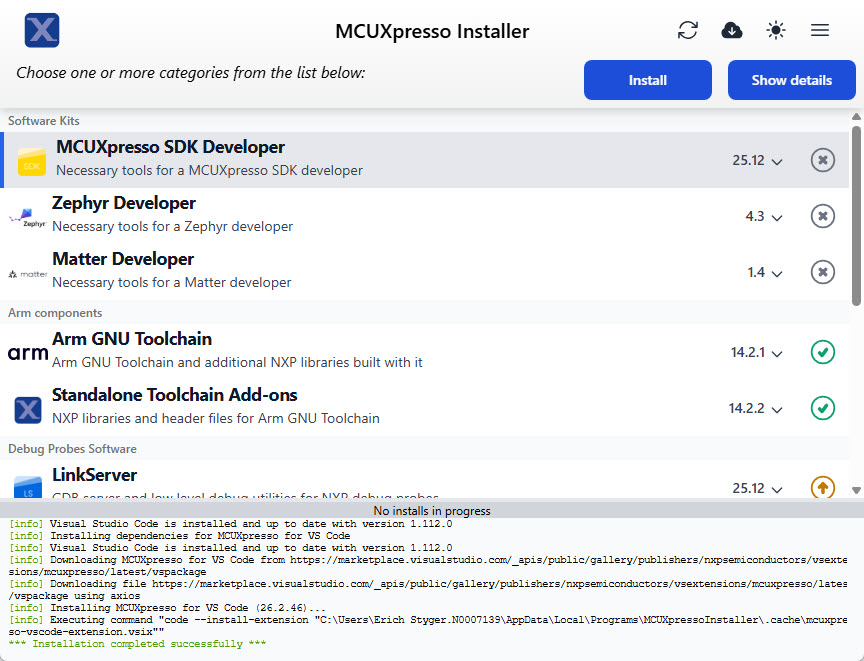The image size is (864, 661).
Task: Select the Zephyr Developer list entry
Action: (x=300, y=215)
